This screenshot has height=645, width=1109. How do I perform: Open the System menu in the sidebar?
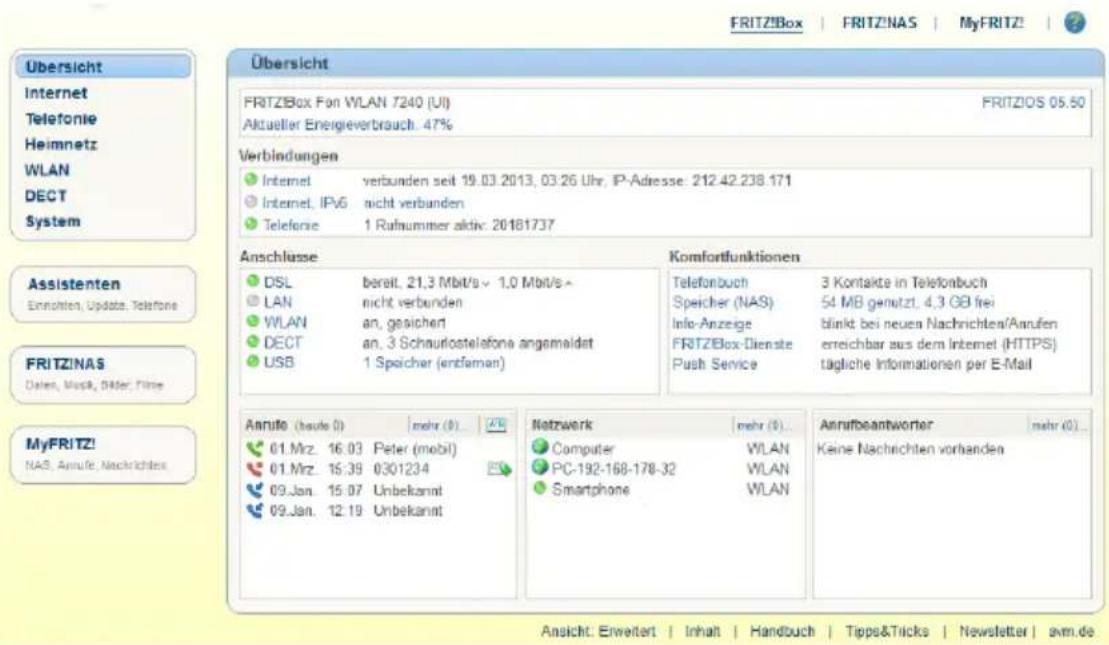[52, 221]
